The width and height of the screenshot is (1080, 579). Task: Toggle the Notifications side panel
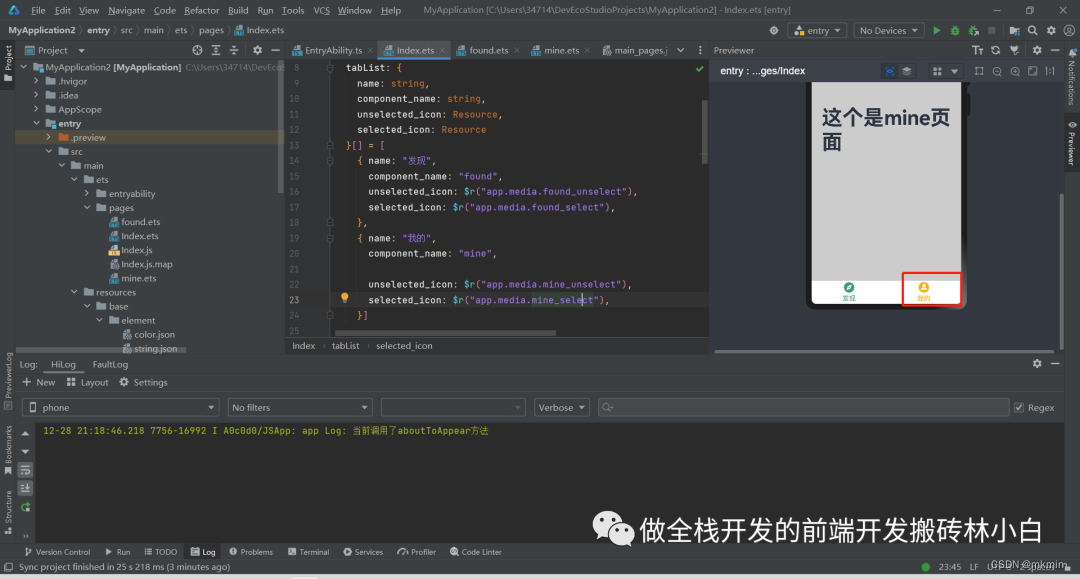tap(1072, 76)
